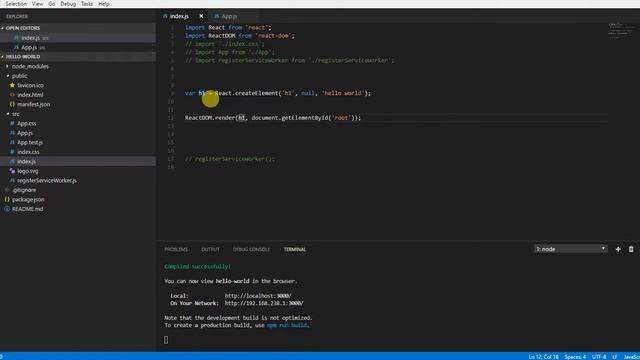
Task: Click the logo.svg file icon
Action: 12,171
